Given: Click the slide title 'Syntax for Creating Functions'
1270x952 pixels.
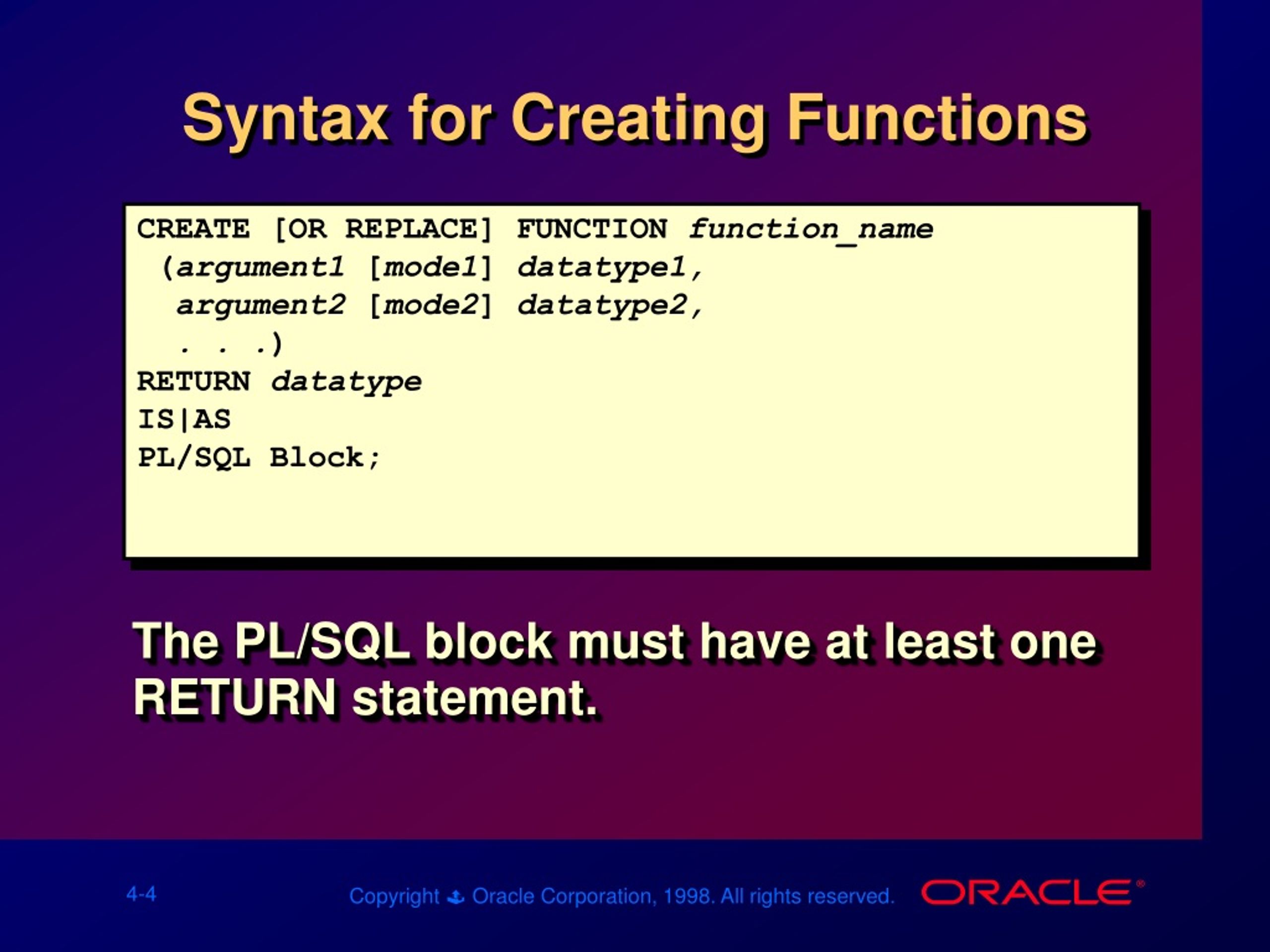Looking at the screenshot, I should point(634,118).
